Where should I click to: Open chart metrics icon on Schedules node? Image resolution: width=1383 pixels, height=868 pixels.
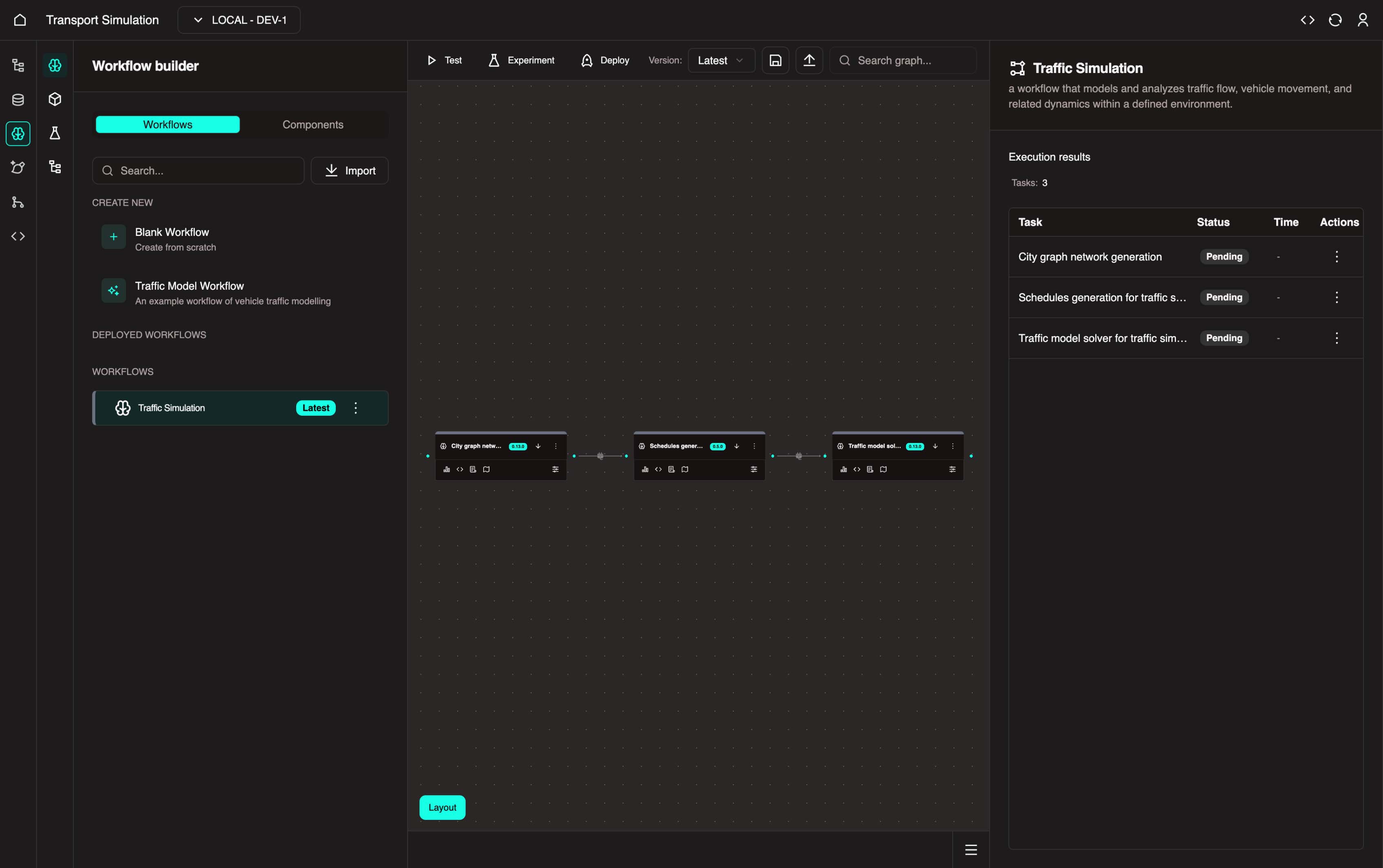point(645,469)
